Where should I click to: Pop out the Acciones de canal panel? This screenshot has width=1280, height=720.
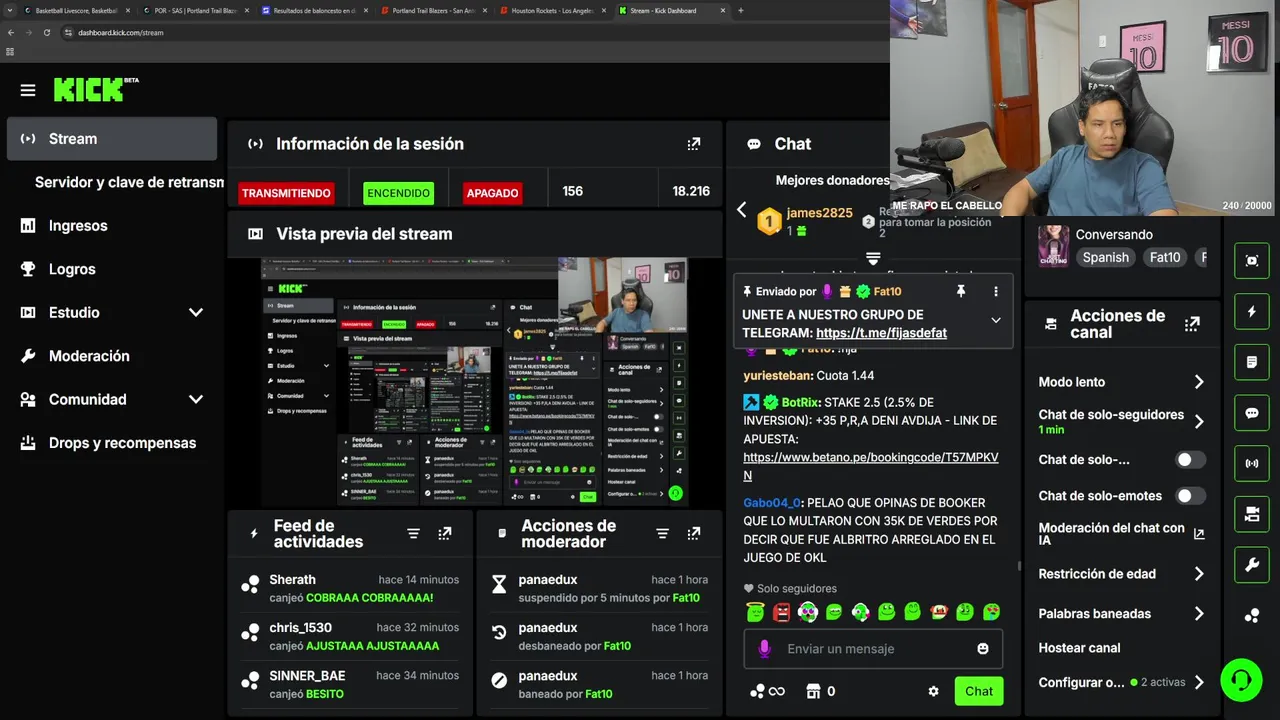point(1192,324)
